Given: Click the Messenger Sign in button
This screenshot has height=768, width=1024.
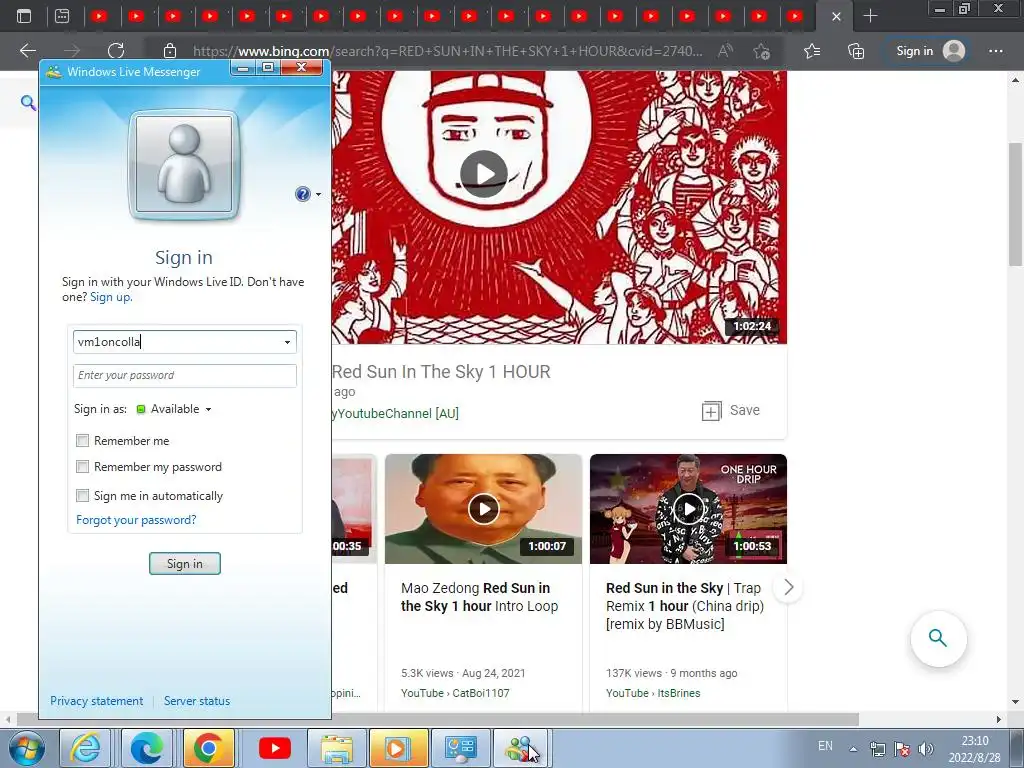Looking at the screenshot, I should [185, 564].
